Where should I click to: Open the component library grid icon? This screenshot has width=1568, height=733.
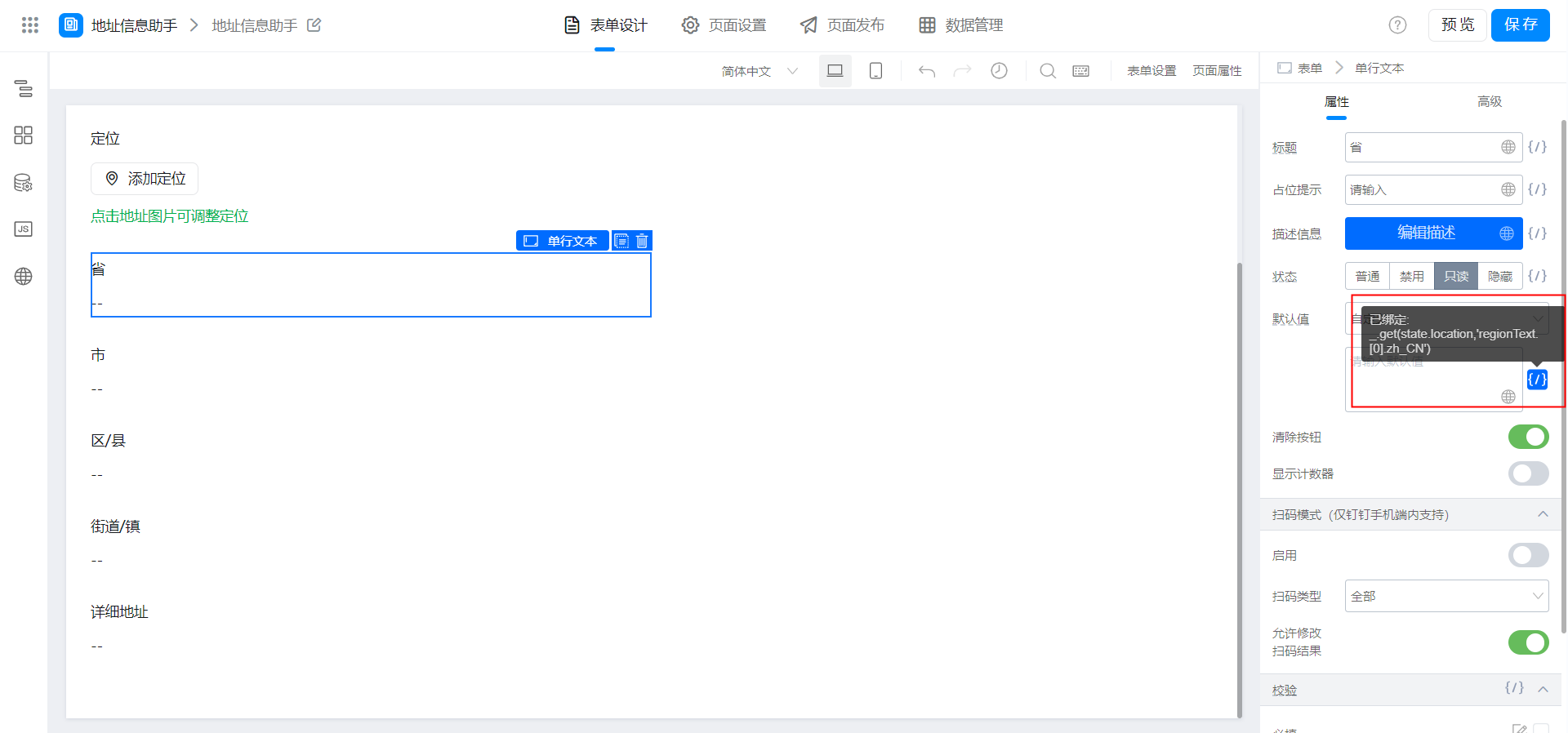(x=24, y=135)
